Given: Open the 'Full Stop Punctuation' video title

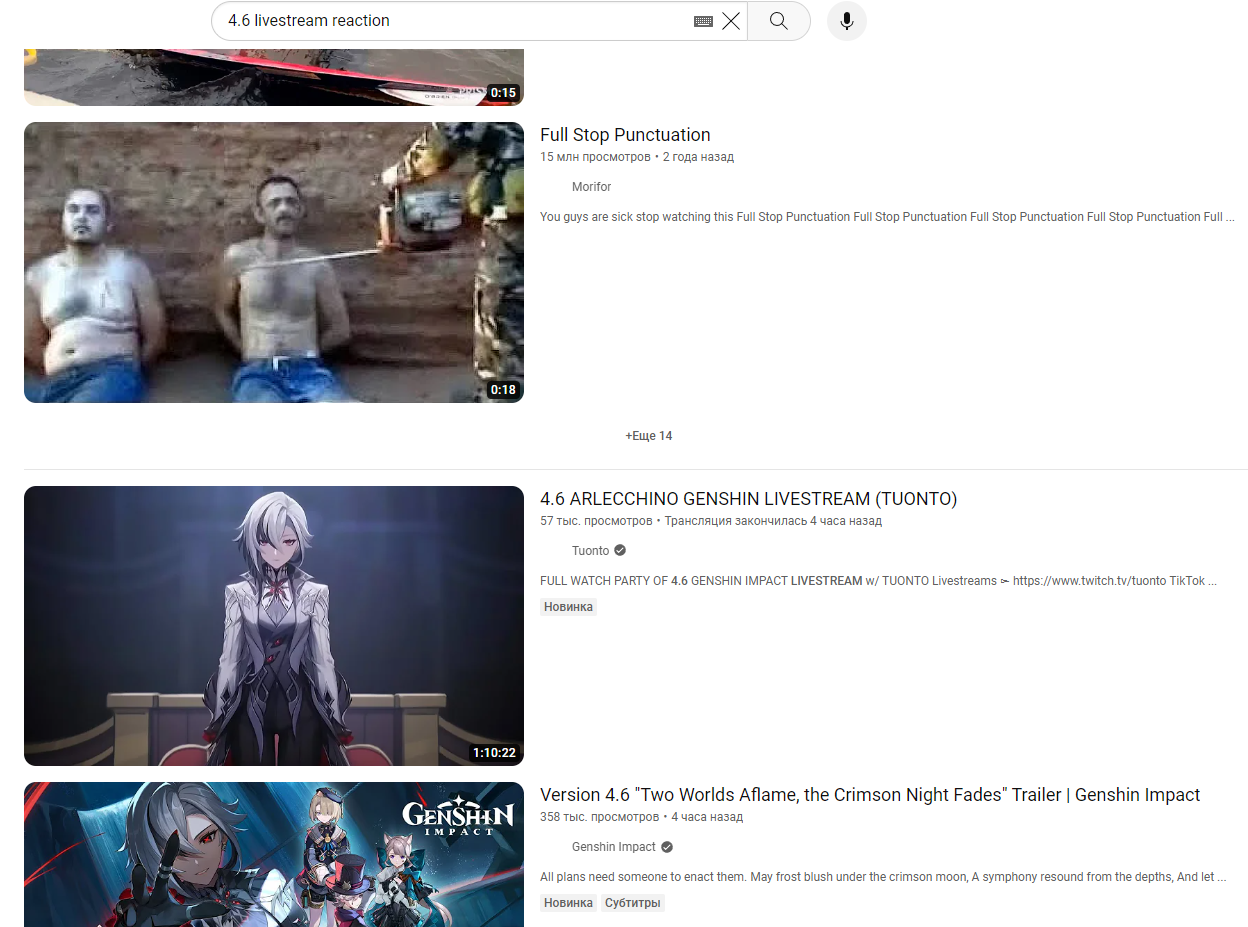Looking at the screenshot, I should coord(625,135).
